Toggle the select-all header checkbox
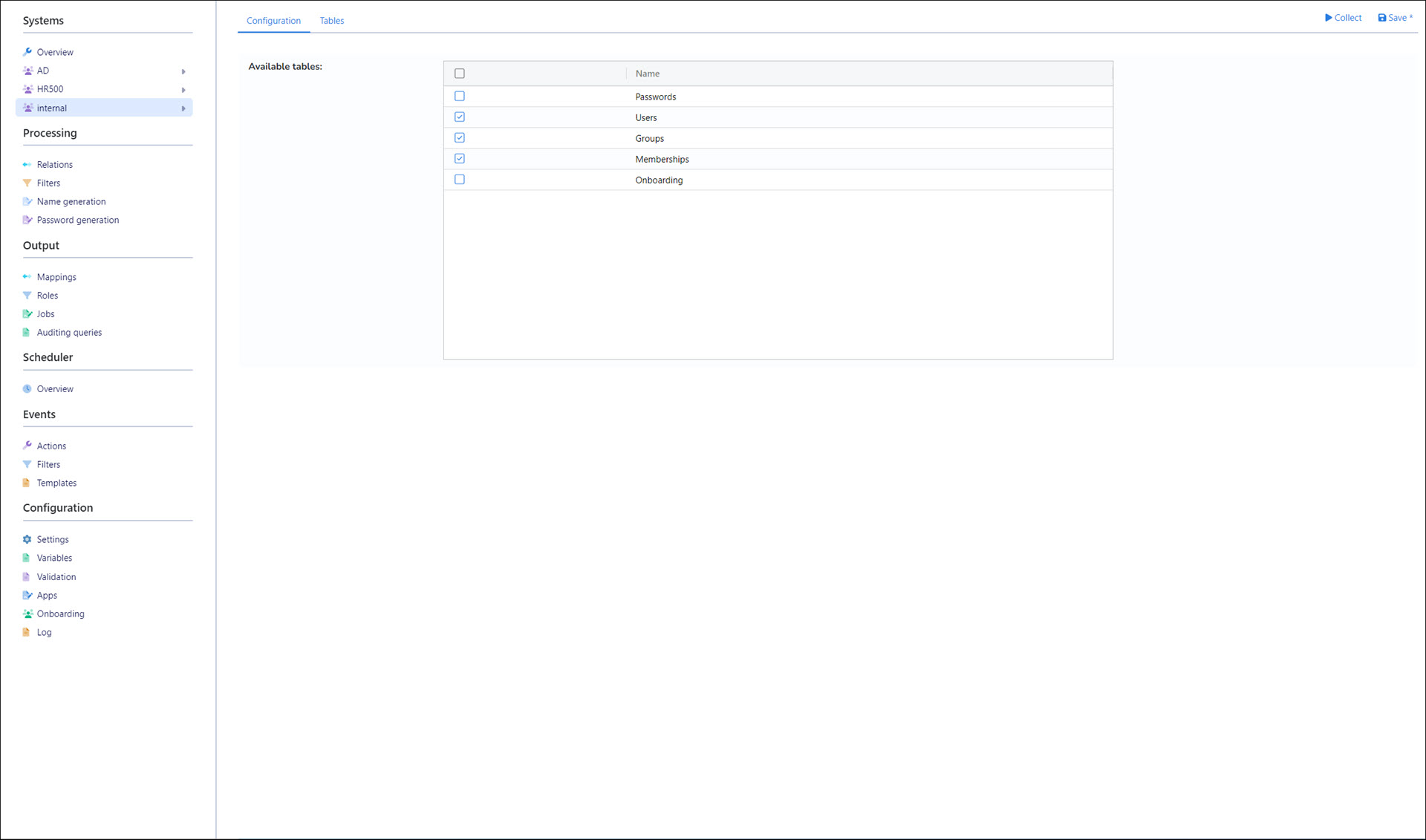 (460, 74)
